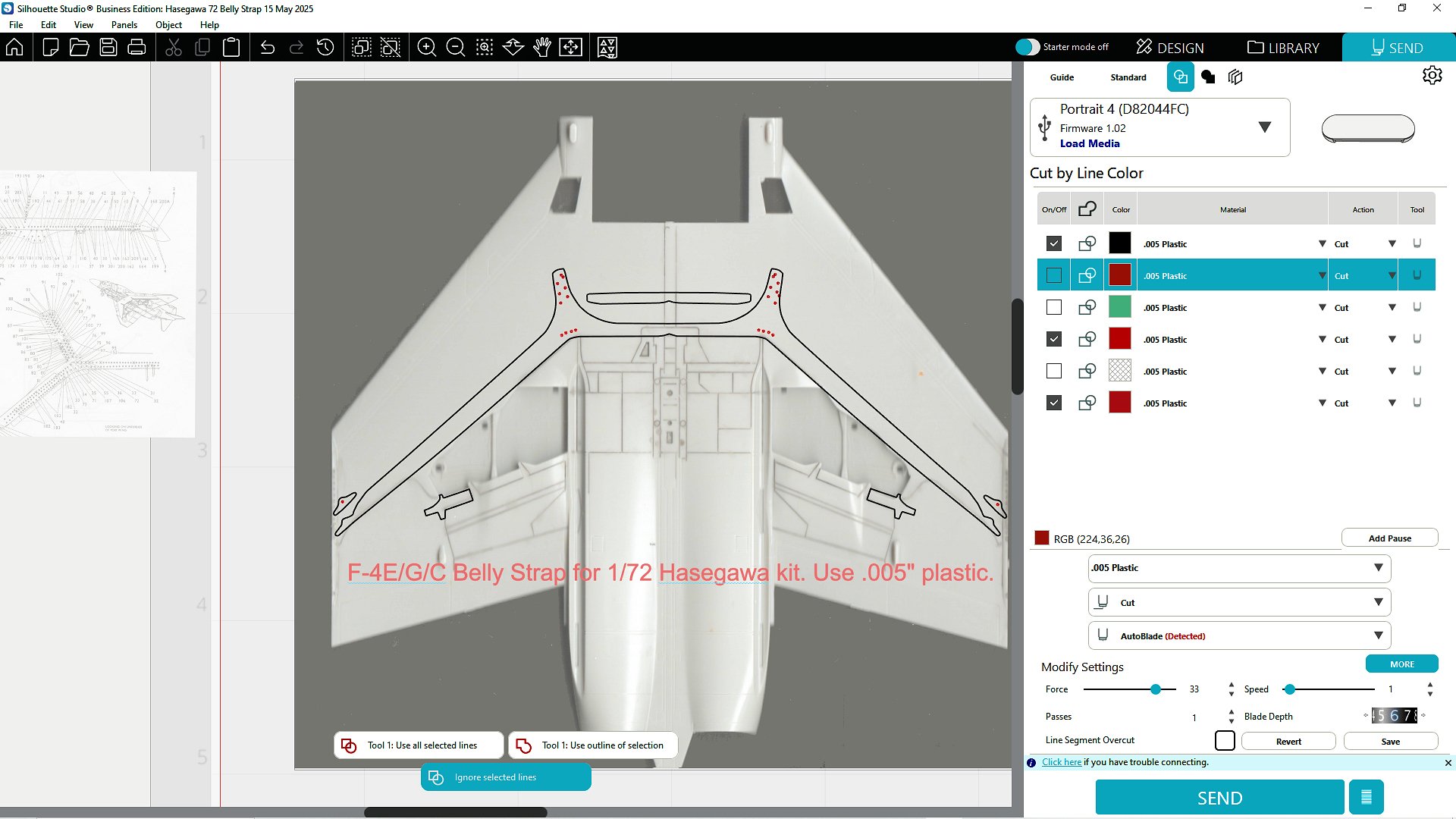The height and width of the screenshot is (819, 1456).
Task: Open action dropdown in black color row
Action: (x=1392, y=243)
